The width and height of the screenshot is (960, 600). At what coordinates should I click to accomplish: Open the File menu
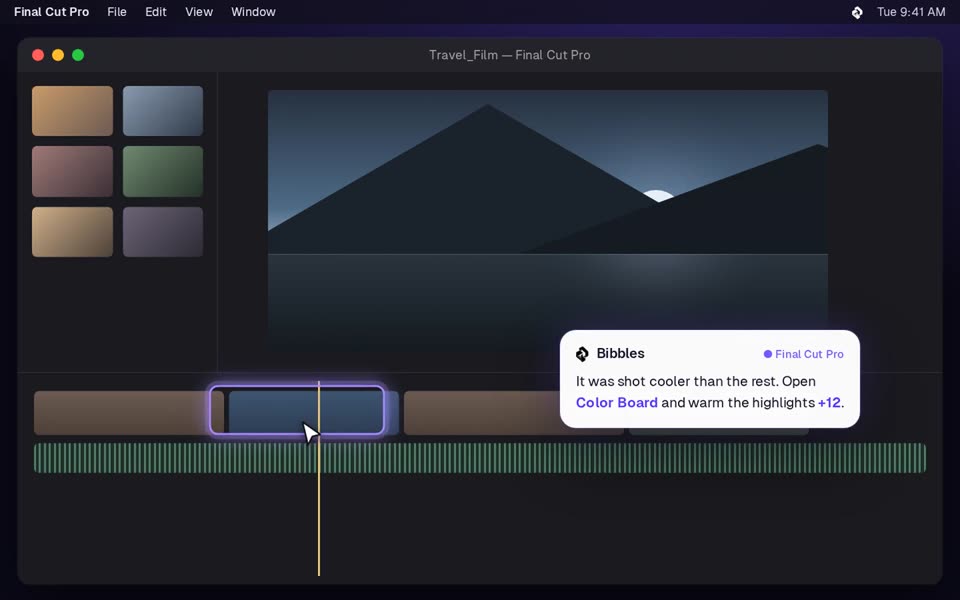tap(116, 12)
